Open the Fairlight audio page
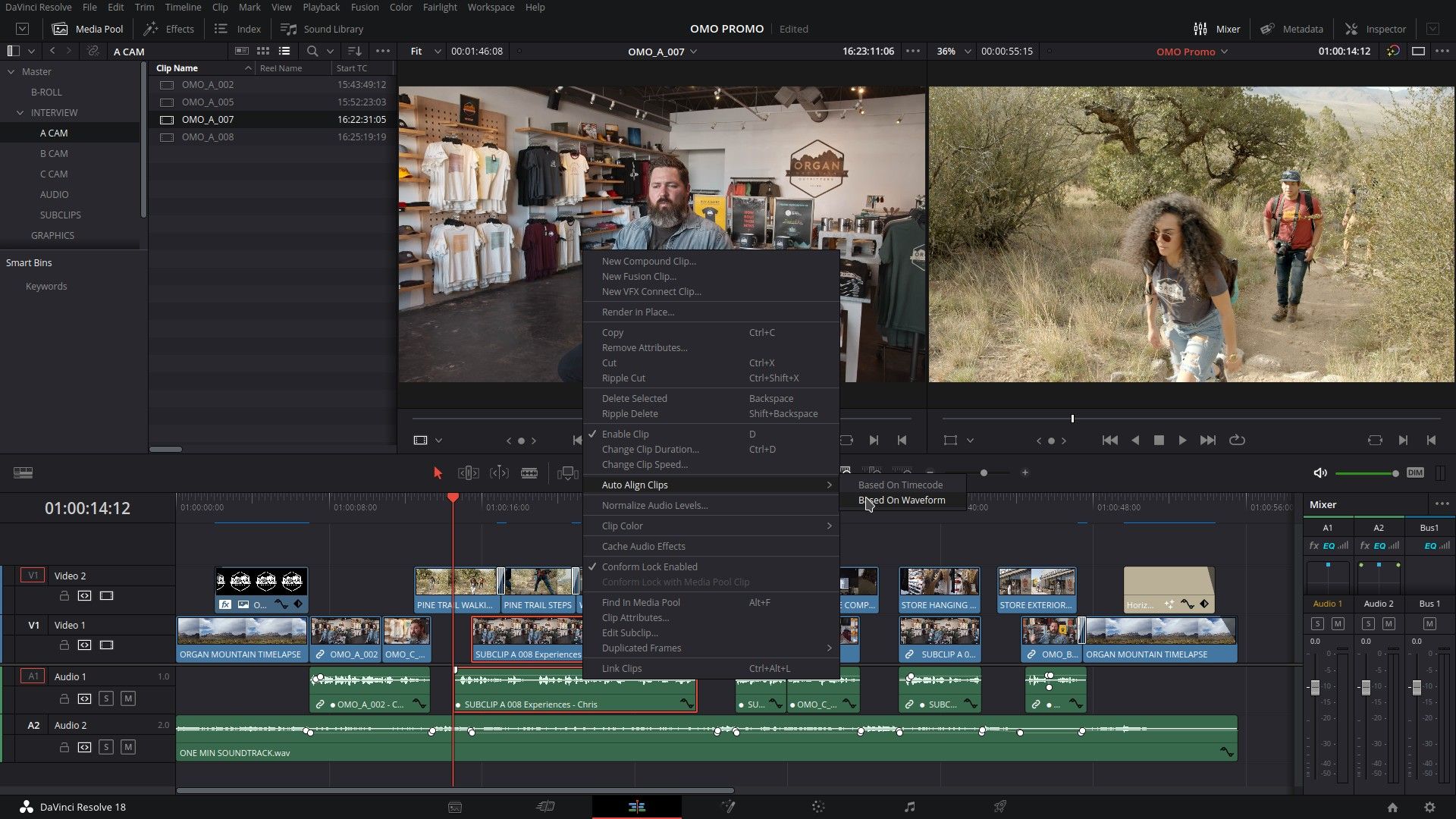Image resolution: width=1456 pixels, height=819 pixels. 908,806
